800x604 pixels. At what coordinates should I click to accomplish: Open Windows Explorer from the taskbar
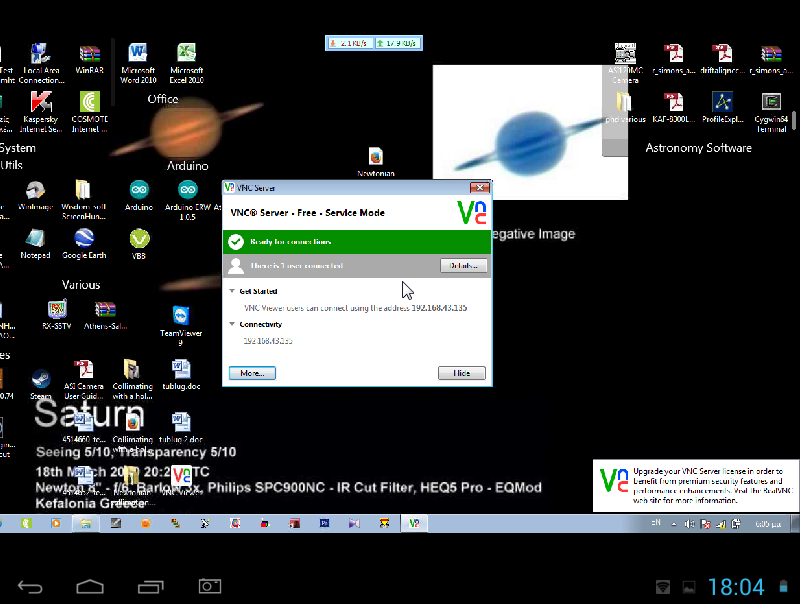[86, 523]
